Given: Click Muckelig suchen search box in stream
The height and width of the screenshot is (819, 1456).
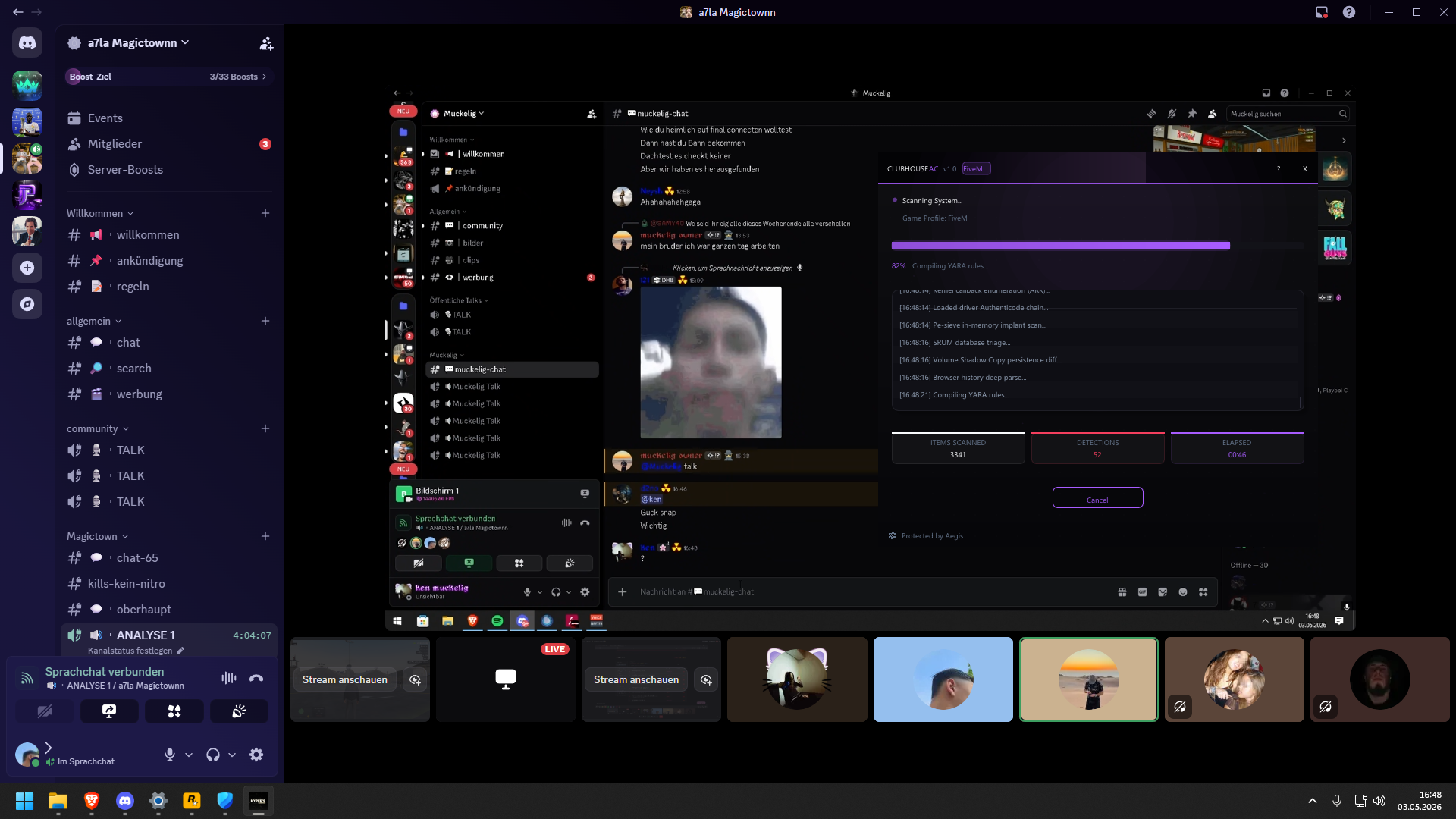Looking at the screenshot, I should coord(1287,115).
